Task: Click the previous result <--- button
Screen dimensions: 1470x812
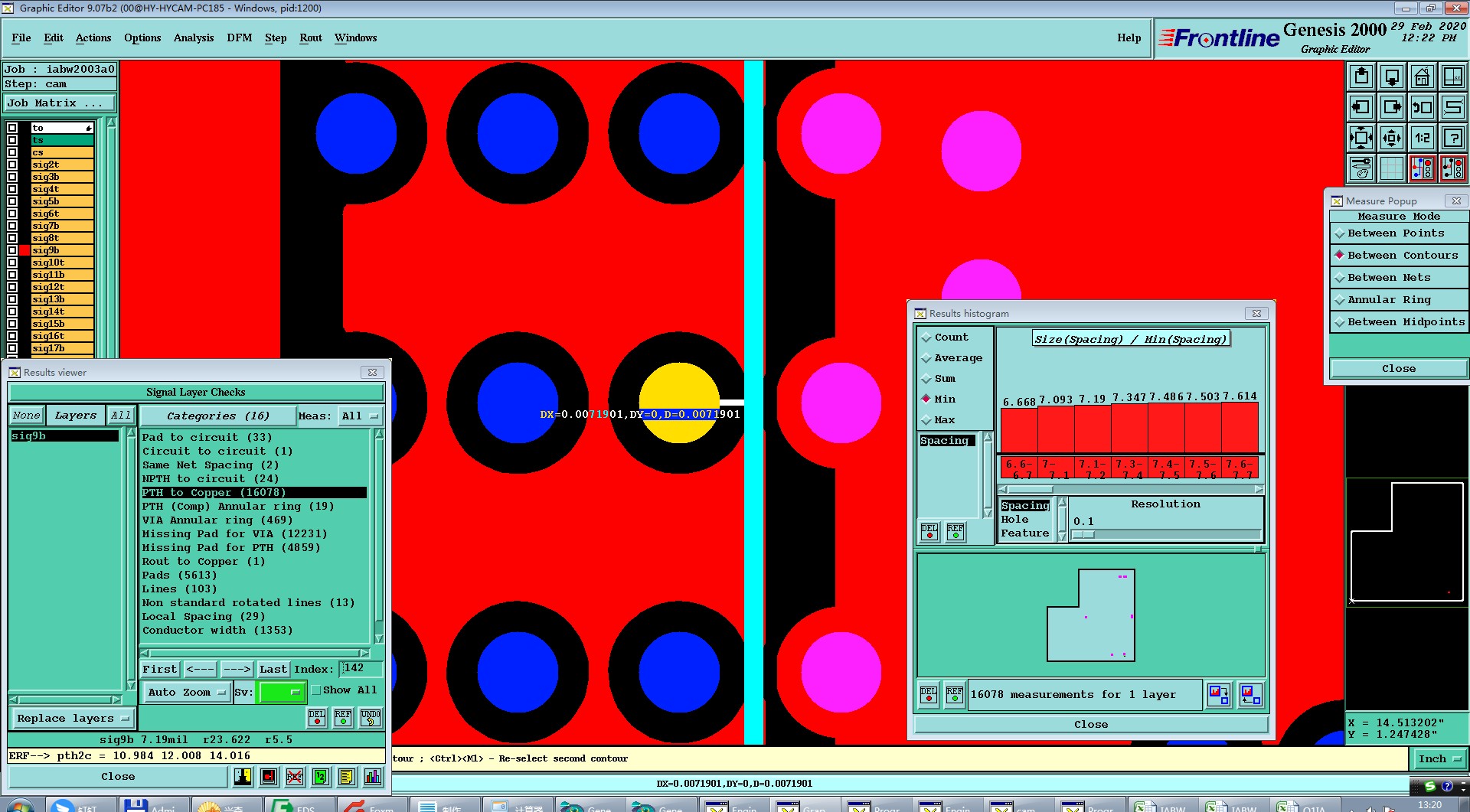Action: (200, 670)
